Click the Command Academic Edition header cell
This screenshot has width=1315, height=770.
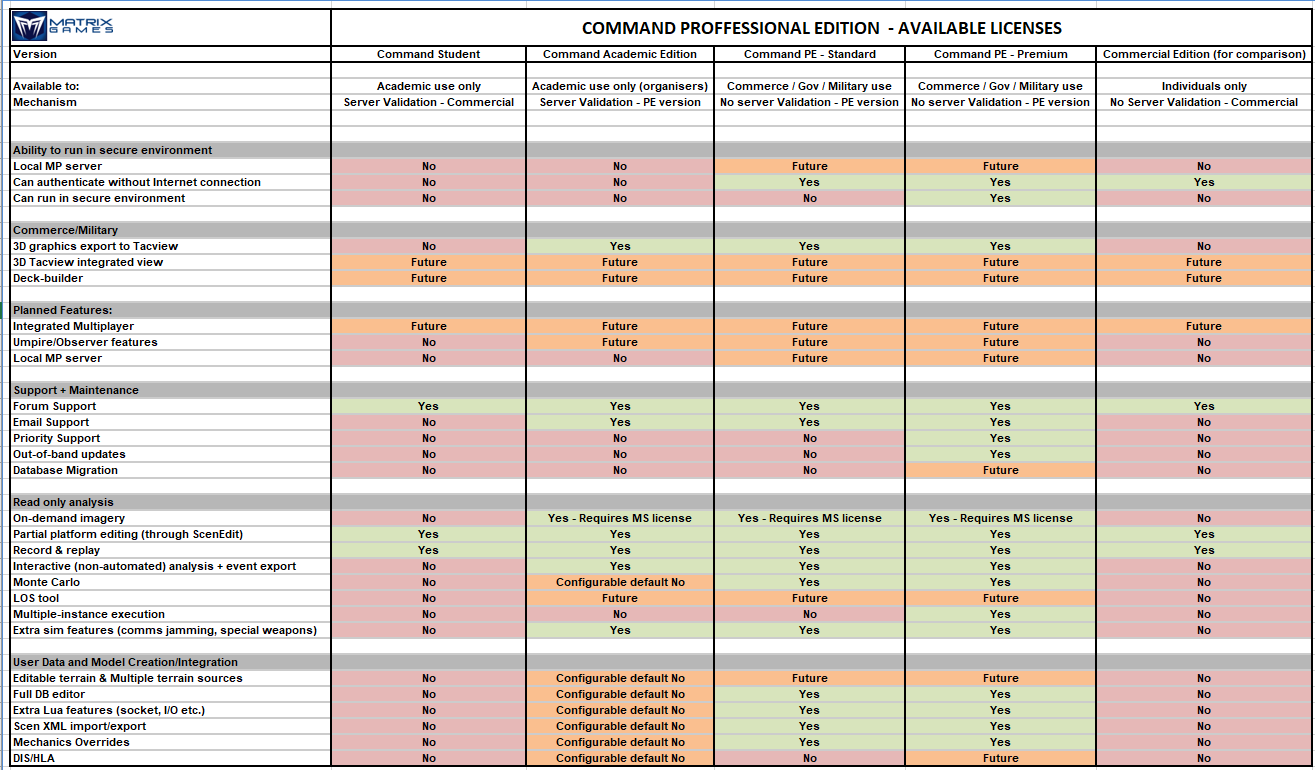click(620, 54)
